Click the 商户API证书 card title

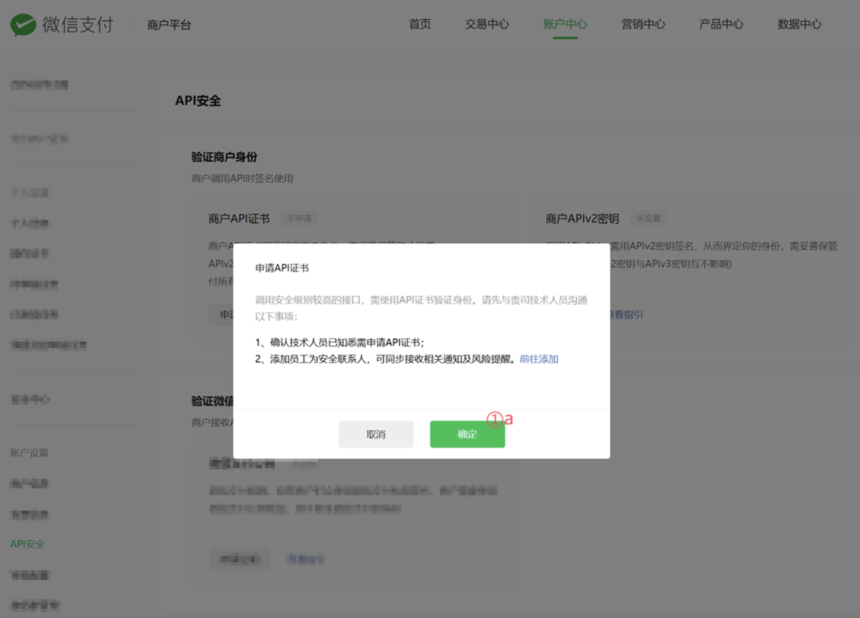click(239, 219)
